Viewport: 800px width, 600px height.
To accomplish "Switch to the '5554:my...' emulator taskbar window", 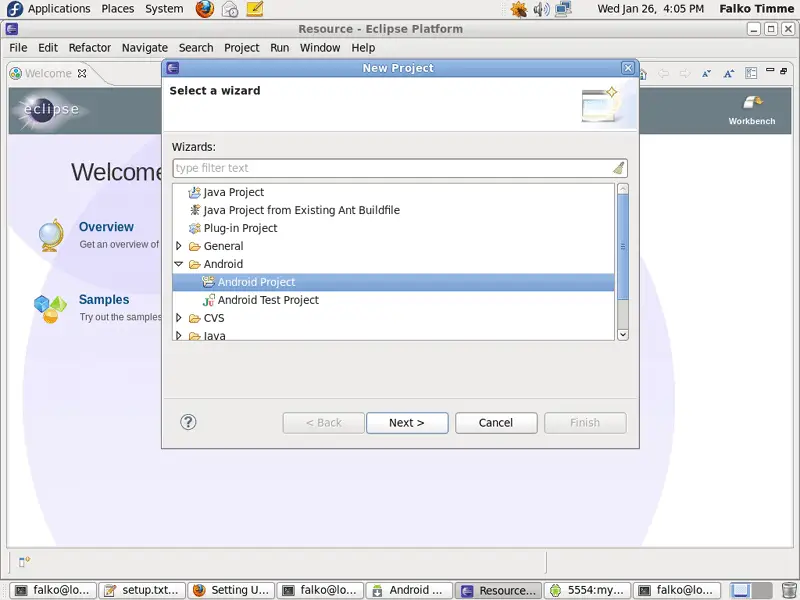I will pos(588,590).
